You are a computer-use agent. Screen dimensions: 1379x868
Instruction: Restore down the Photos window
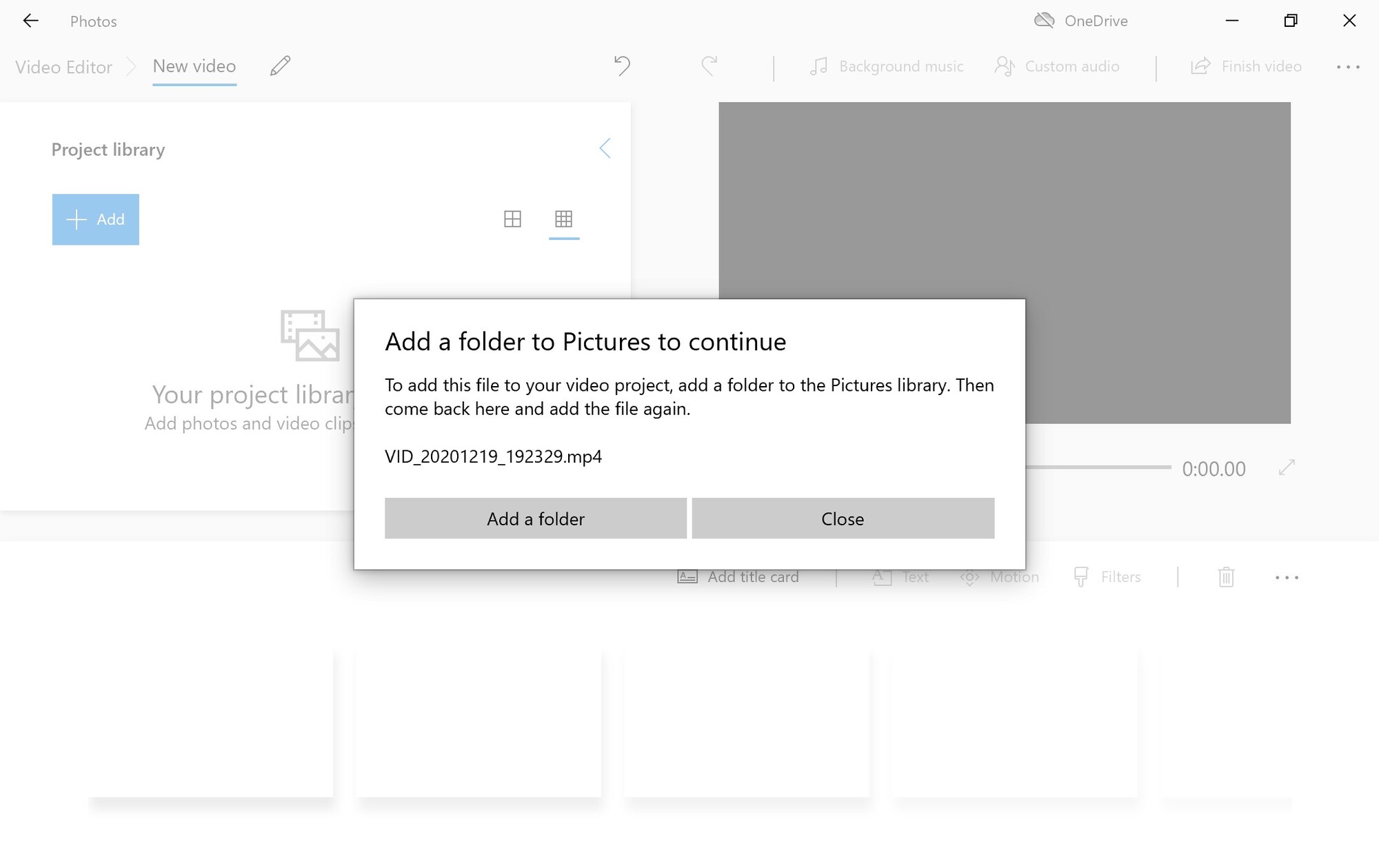tap(1291, 21)
